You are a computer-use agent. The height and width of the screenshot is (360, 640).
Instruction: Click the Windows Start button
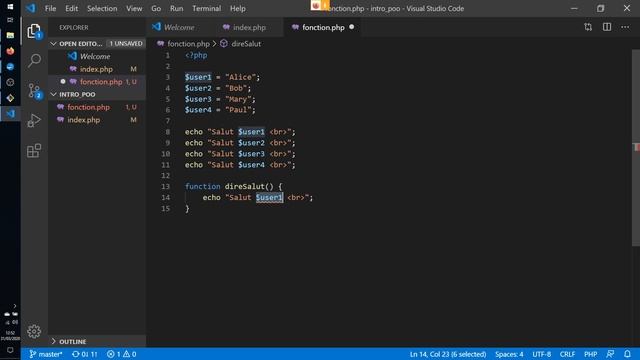click(x=10, y=6)
